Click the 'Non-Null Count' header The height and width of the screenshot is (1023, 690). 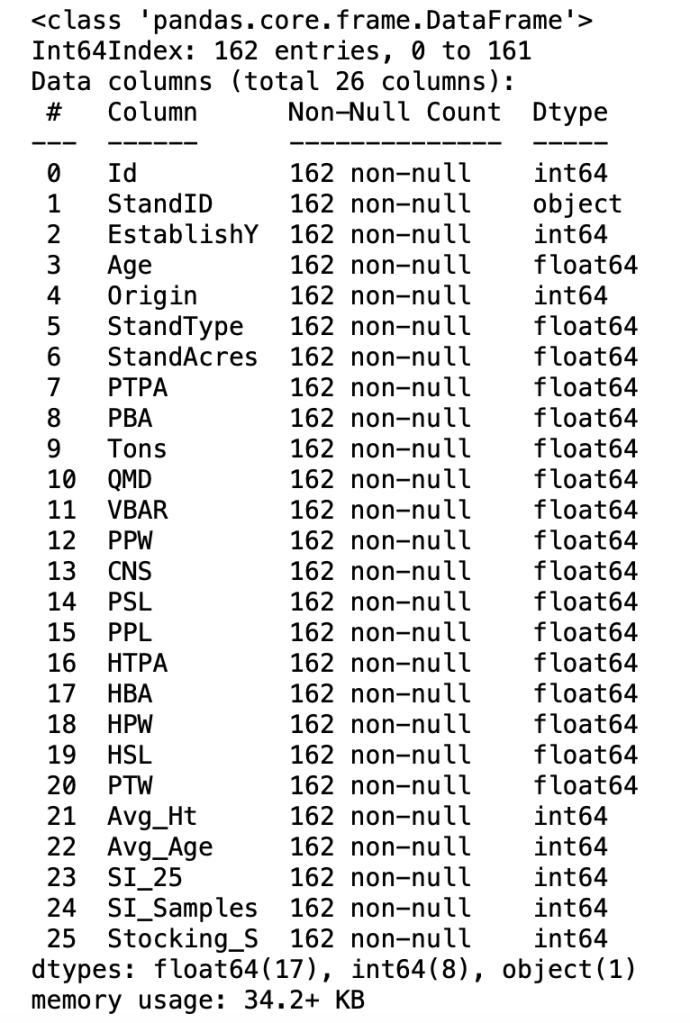coord(394,111)
